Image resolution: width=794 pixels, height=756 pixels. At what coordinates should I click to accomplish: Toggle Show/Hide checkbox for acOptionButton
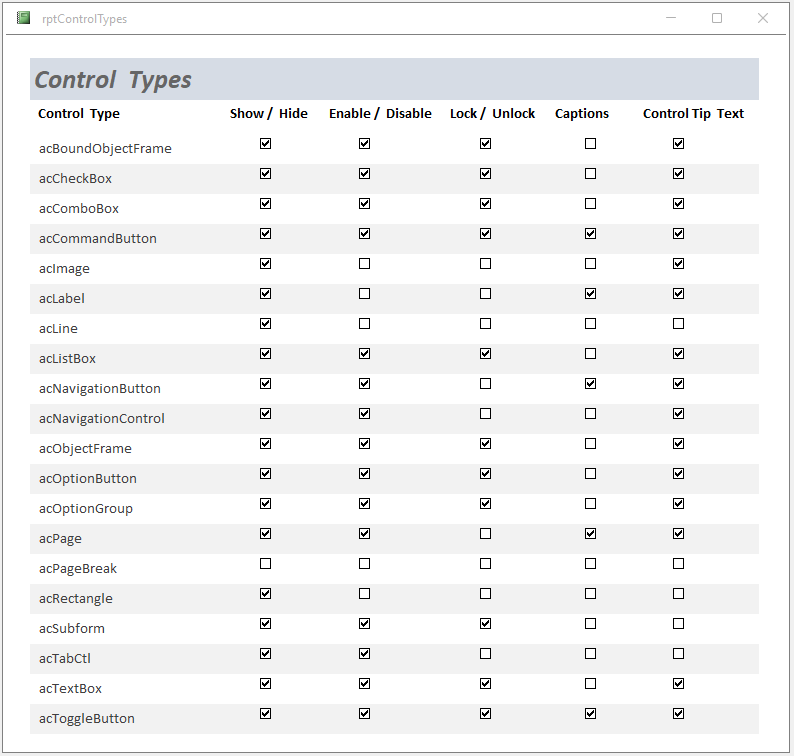265,473
